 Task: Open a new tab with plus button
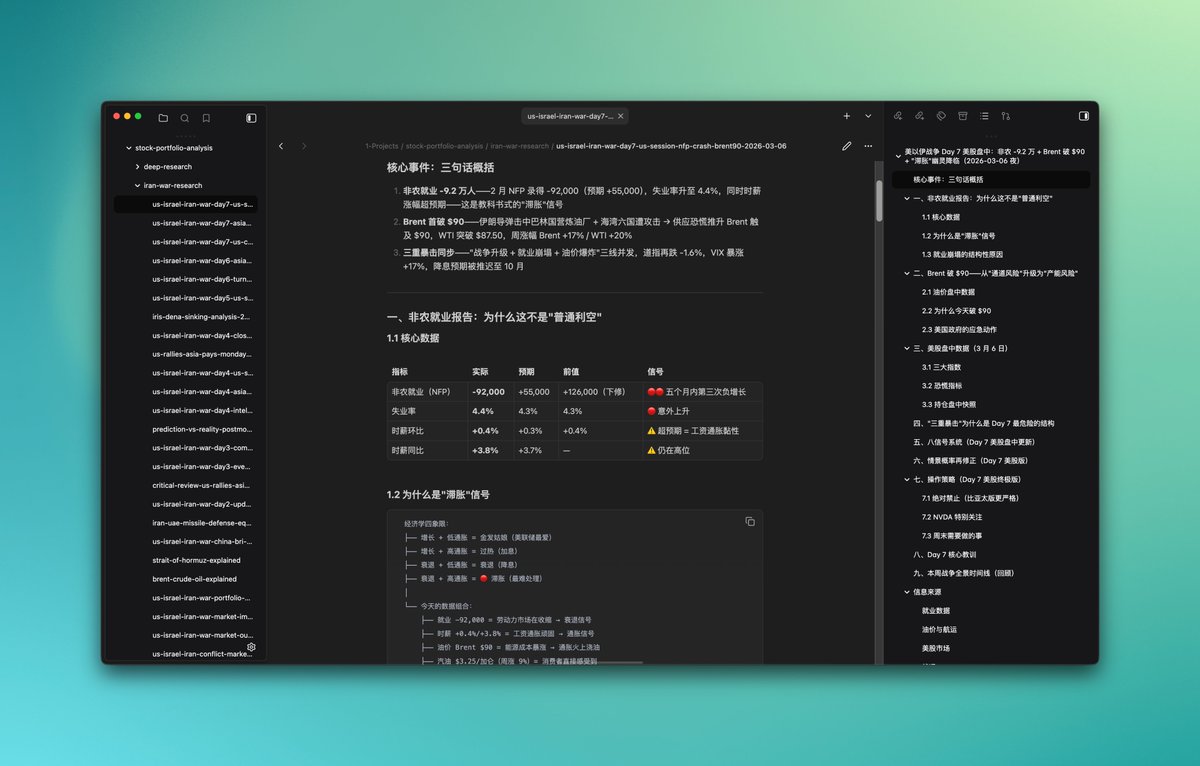click(x=846, y=116)
